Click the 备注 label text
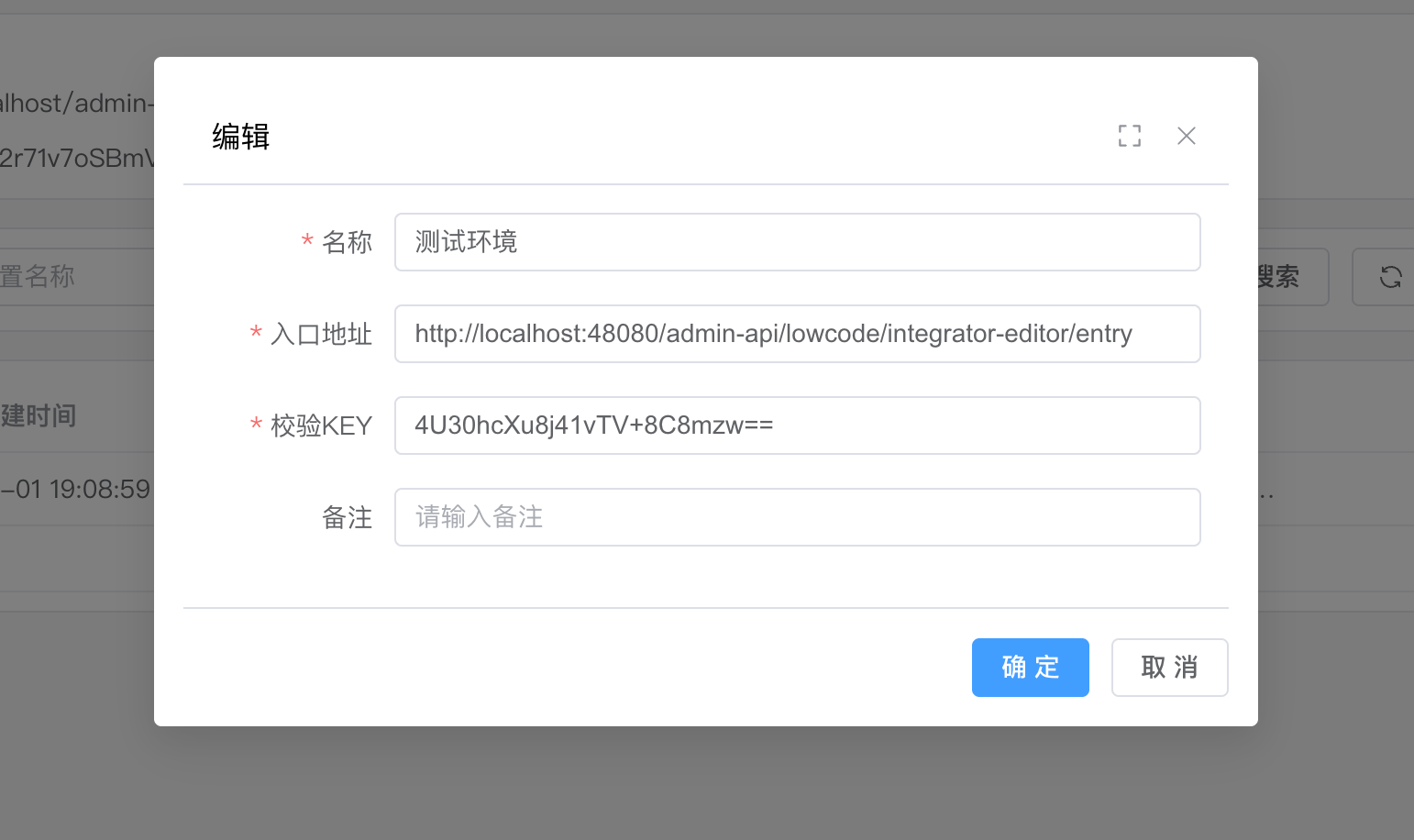Image resolution: width=1414 pixels, height=840 pixels. tap(347, 517)
